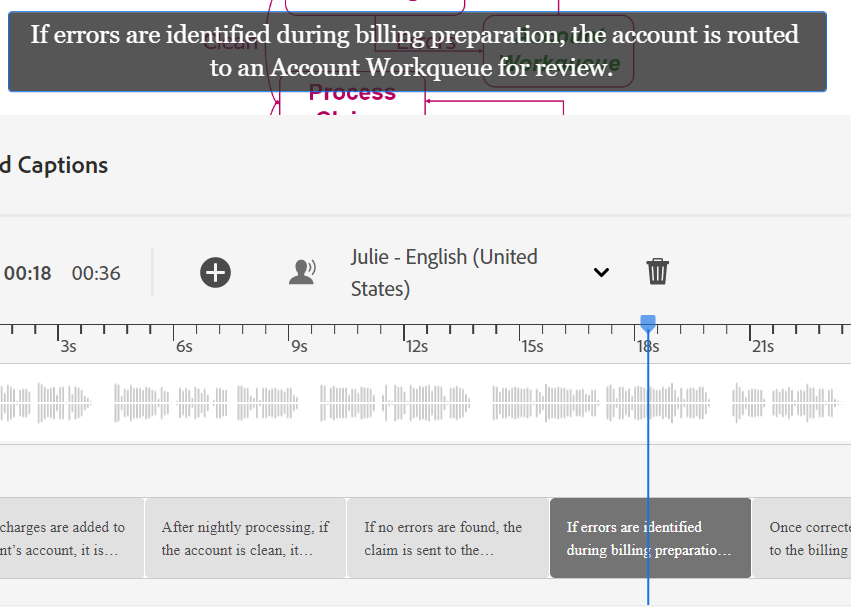Click the caption preview overlay at the top

click(414, 51)
